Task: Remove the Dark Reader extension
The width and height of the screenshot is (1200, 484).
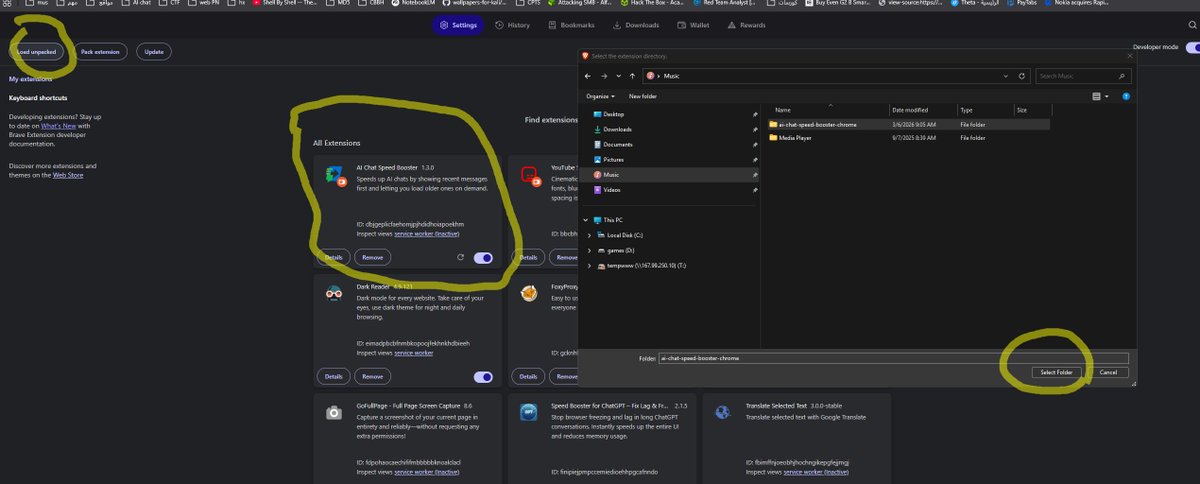Action: (x=372, y=377)
